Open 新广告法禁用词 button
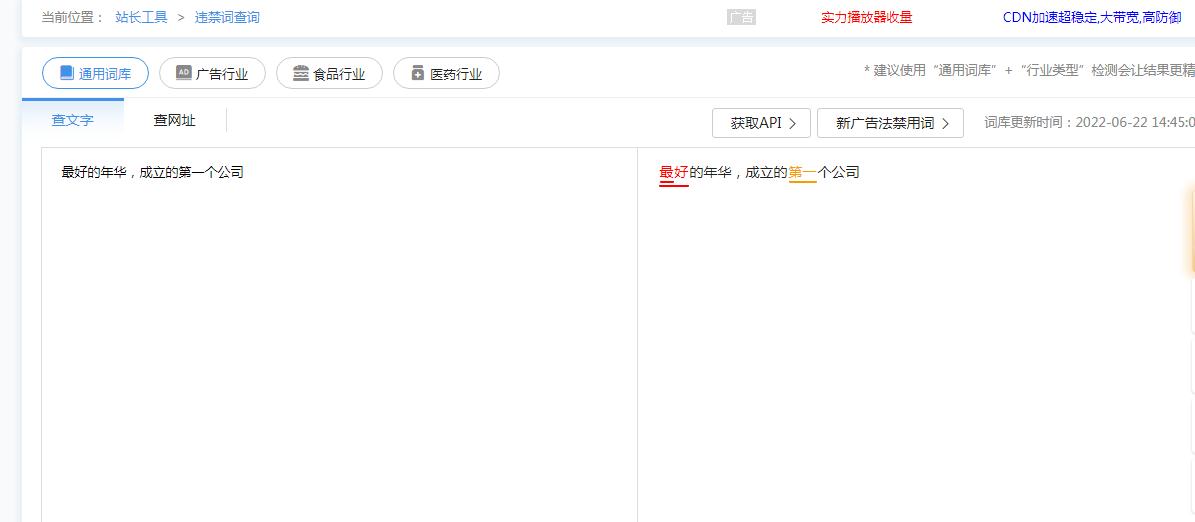 (x=890, y=123)
